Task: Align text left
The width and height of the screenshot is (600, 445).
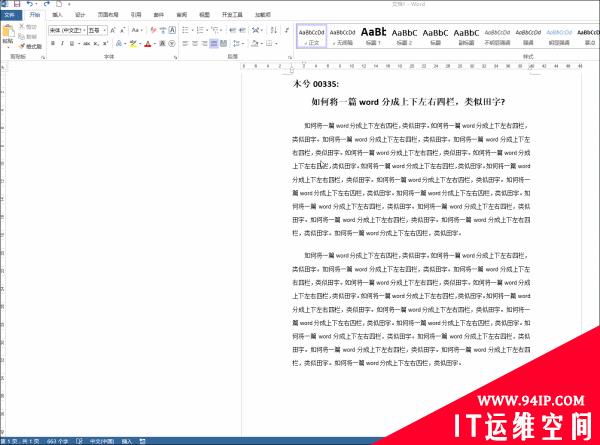Action: tap(186, 44)
